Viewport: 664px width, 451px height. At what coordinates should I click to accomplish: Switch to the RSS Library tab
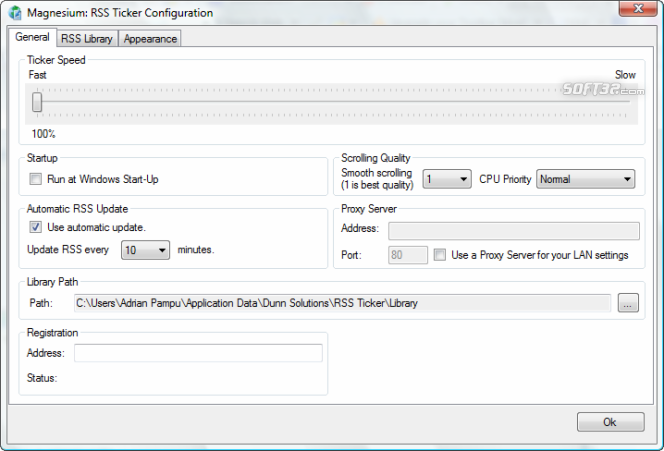[x=87, y=39]
